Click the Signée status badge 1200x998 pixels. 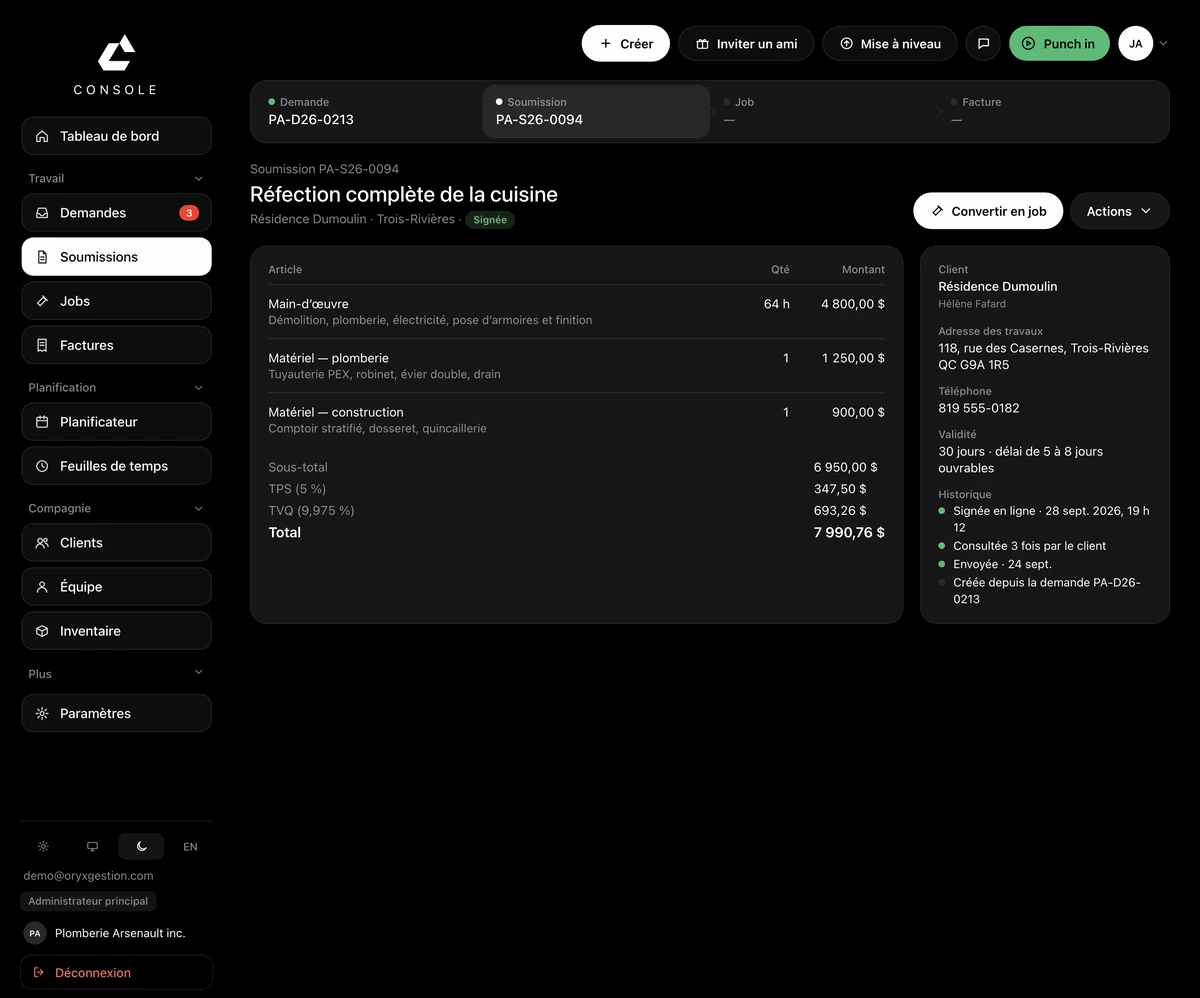point(490,220)
